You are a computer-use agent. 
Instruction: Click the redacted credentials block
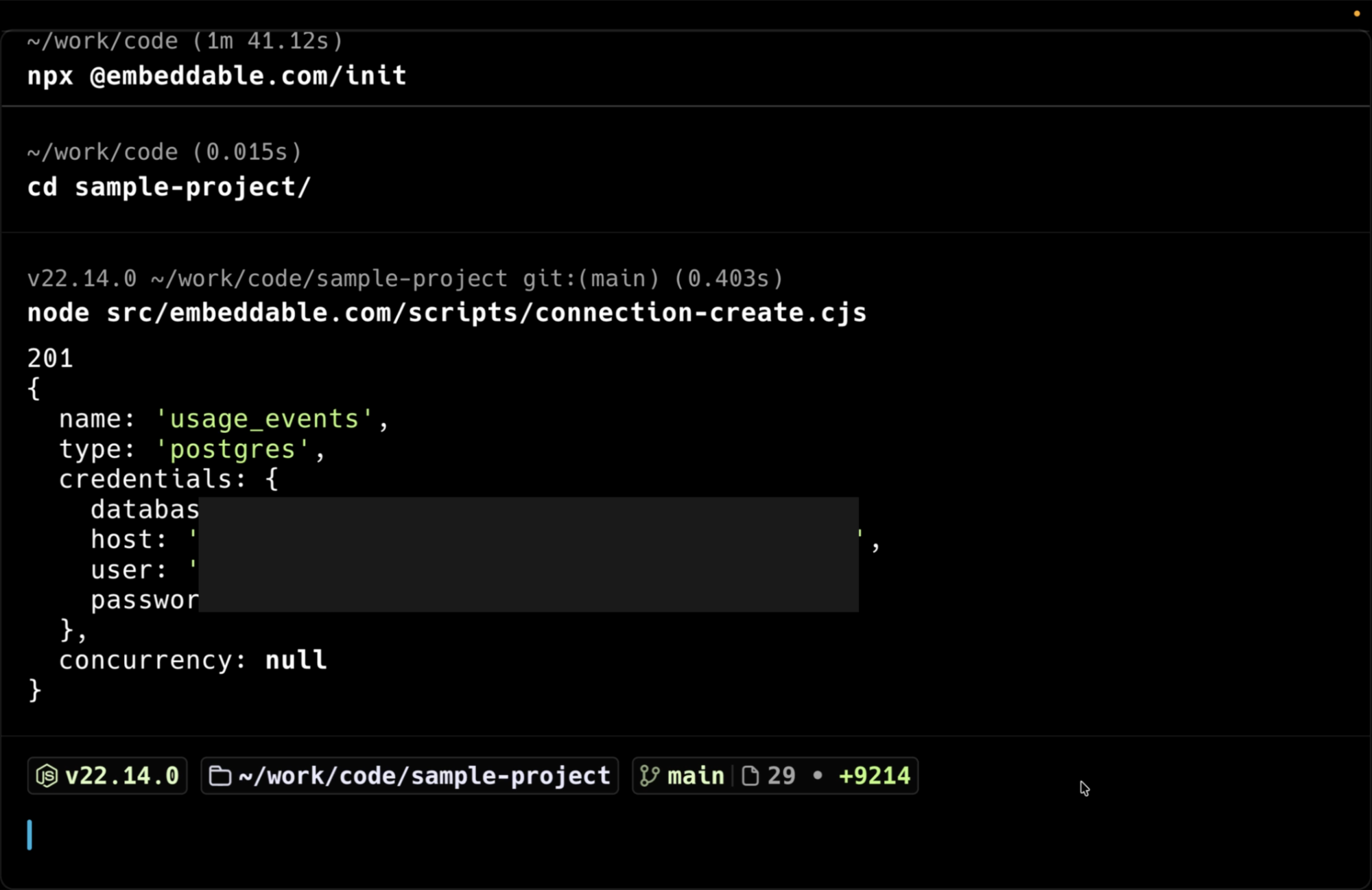point(528,554)
